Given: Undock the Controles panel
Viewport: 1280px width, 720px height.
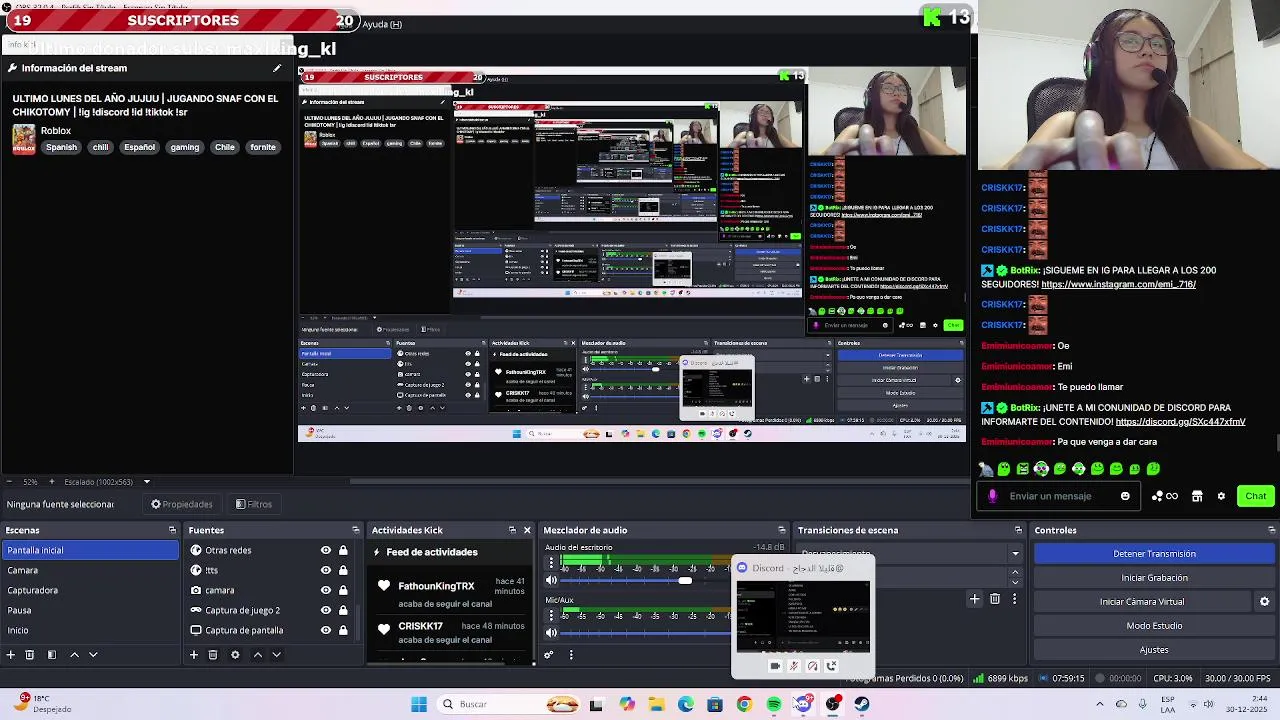Looking at the screenshot, I should click(x=1271, y=530).
